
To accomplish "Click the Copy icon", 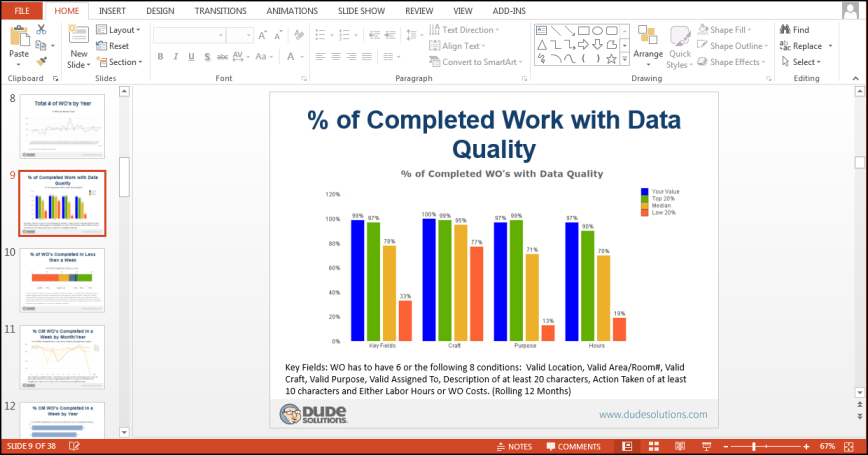I will point(40,45).
